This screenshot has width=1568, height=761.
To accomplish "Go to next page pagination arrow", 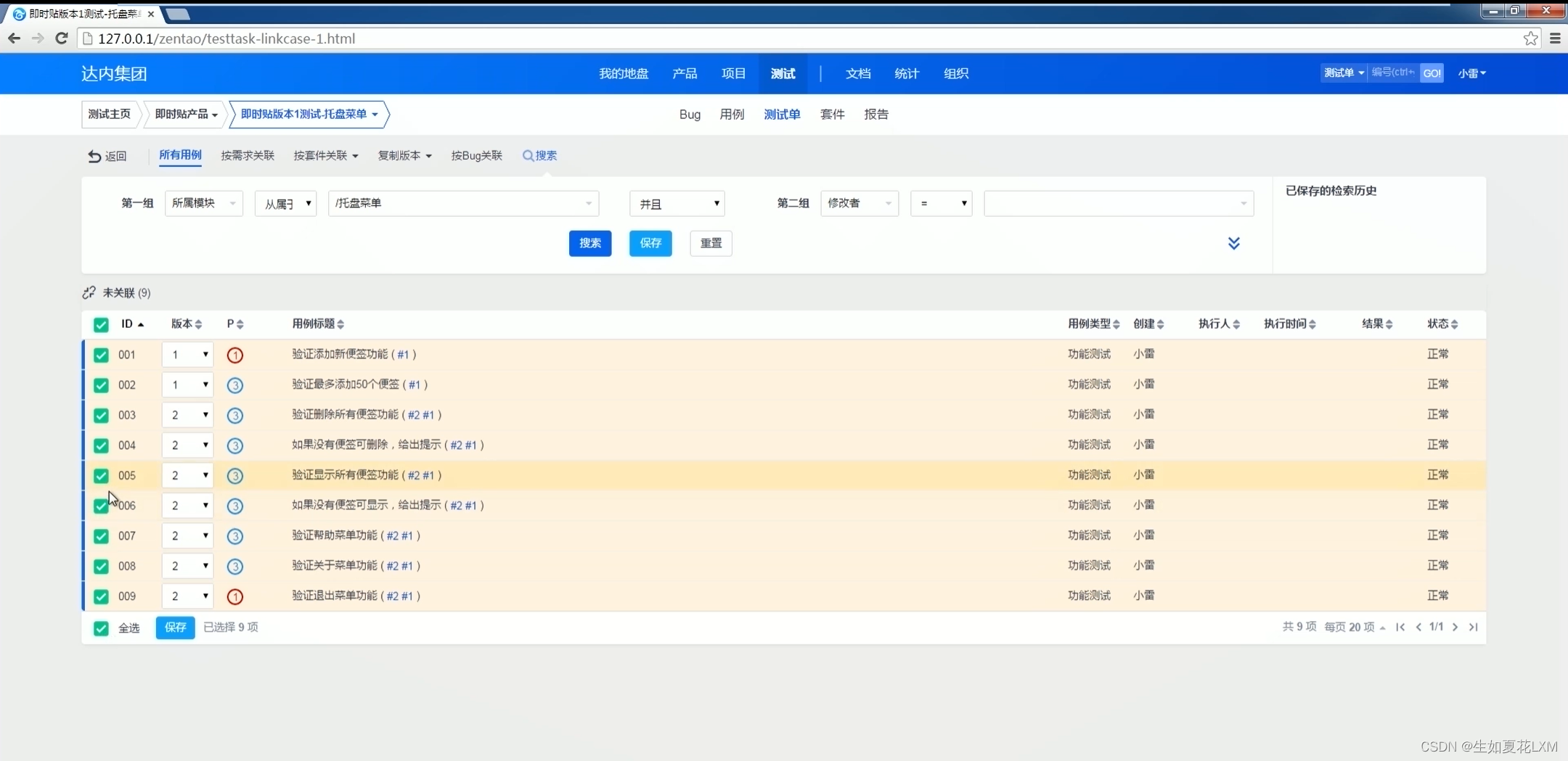I will click(1455, 627).
